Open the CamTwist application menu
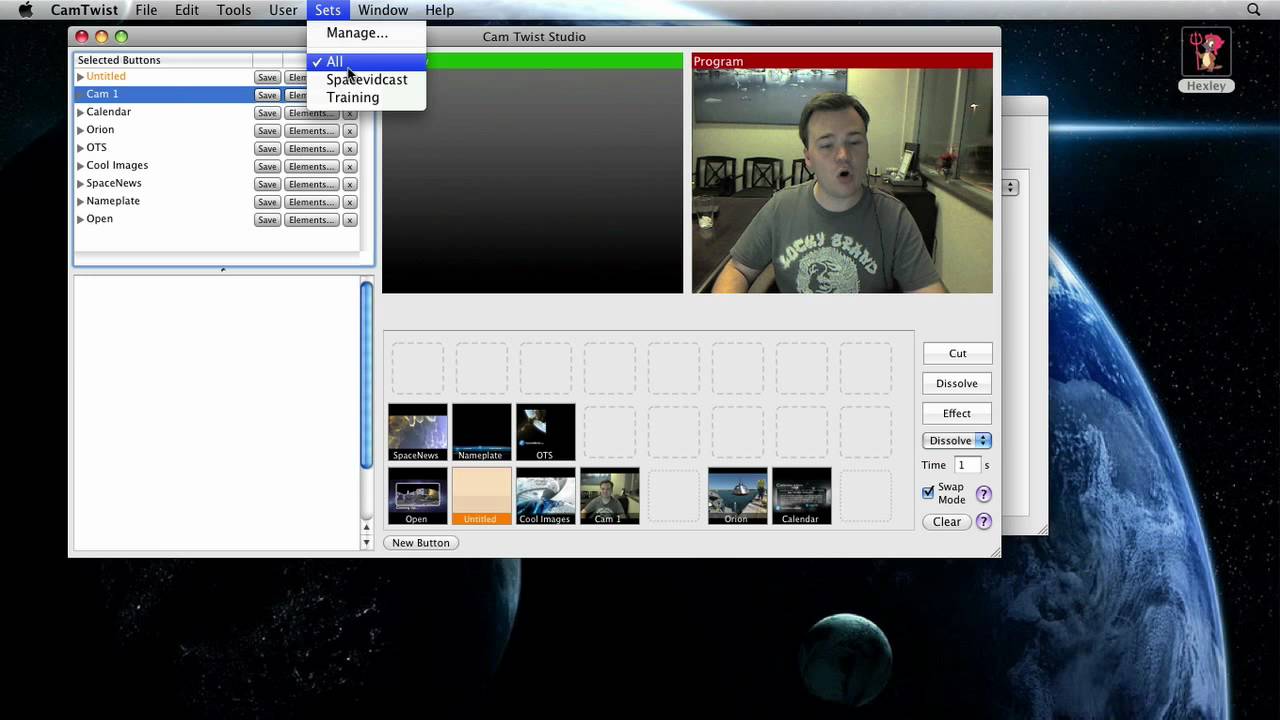 click(84, 10)
